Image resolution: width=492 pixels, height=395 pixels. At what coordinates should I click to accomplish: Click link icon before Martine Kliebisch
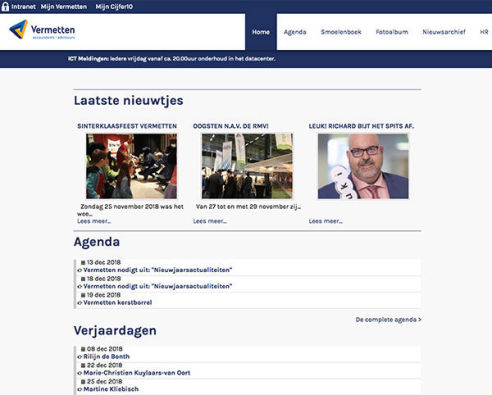point(79,389)
